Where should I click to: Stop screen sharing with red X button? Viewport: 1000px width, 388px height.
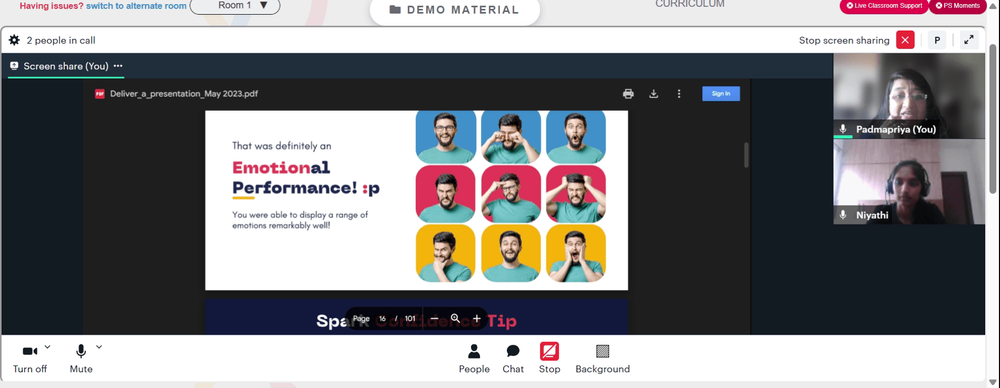[905, 40]
